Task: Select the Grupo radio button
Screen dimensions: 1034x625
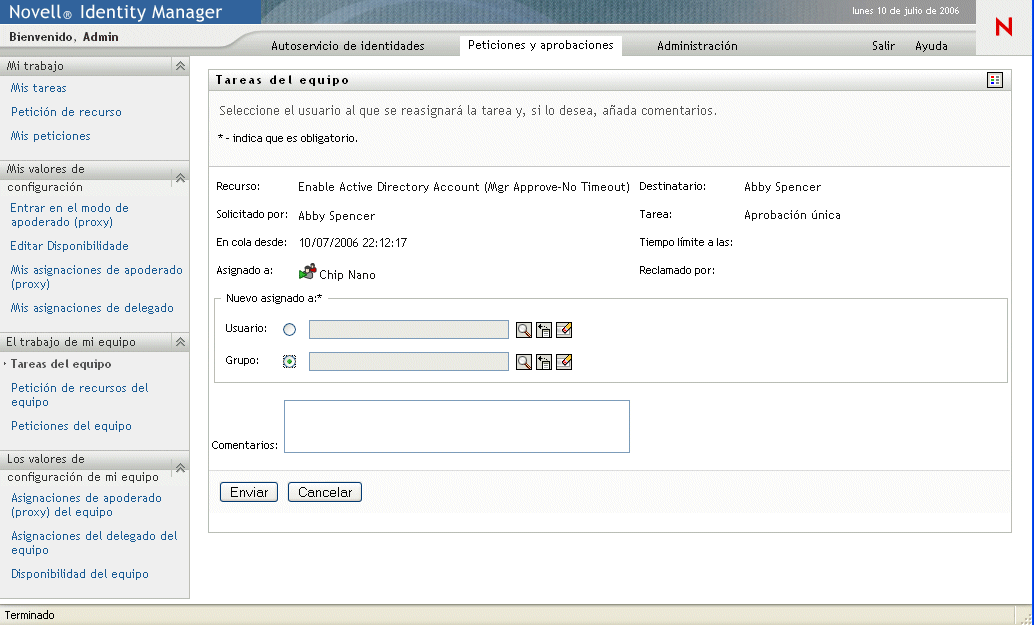Action: pos(289,362)
